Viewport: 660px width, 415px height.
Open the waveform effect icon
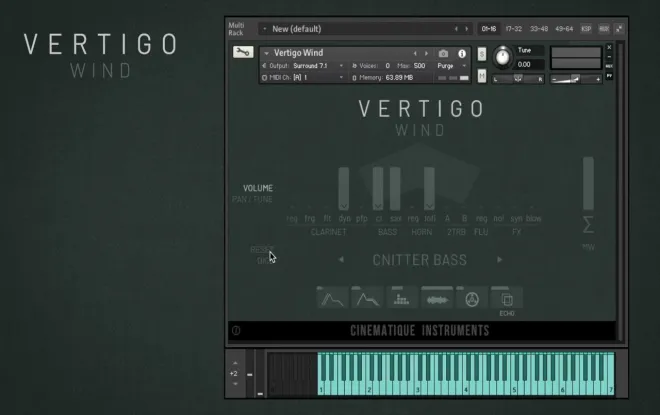coord(437,298)
